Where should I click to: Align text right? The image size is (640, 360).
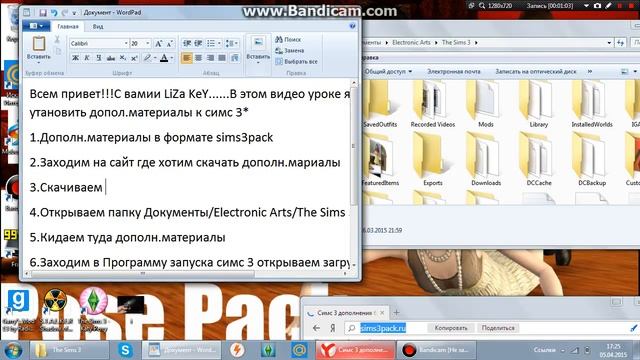[x=210, y=58]
